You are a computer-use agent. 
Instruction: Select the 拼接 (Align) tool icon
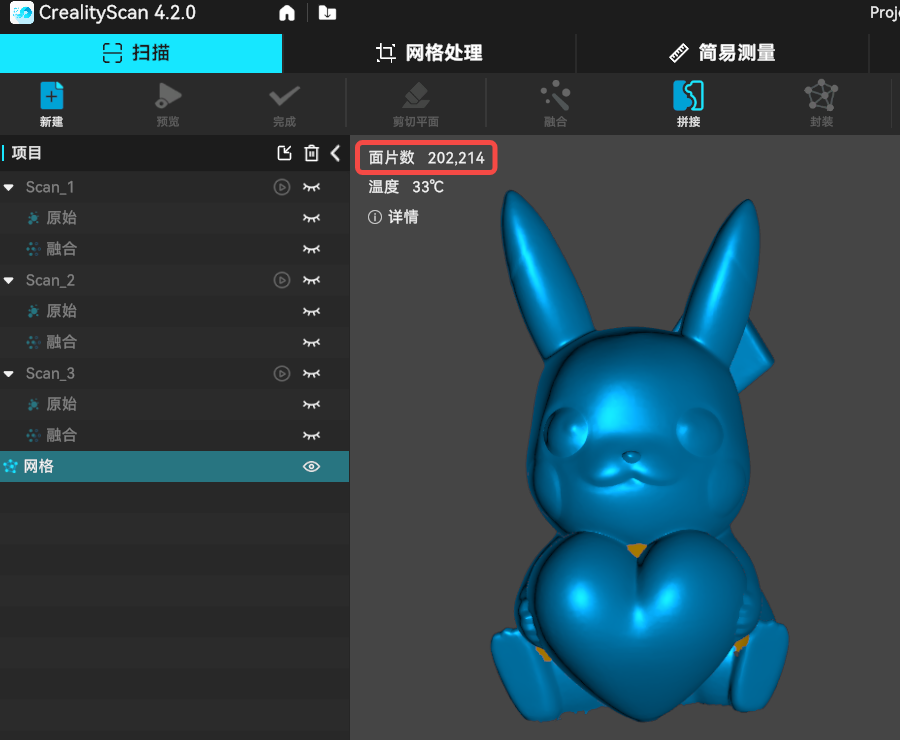pos(688,97)
